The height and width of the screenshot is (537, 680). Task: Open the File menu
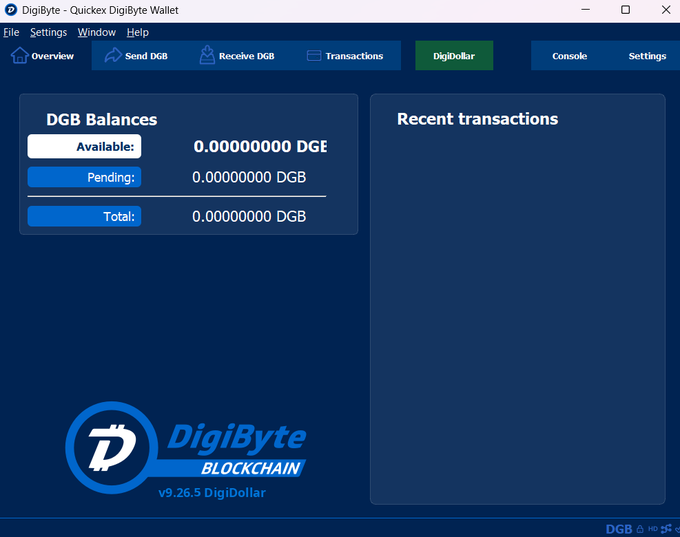(x=11, y=32)
